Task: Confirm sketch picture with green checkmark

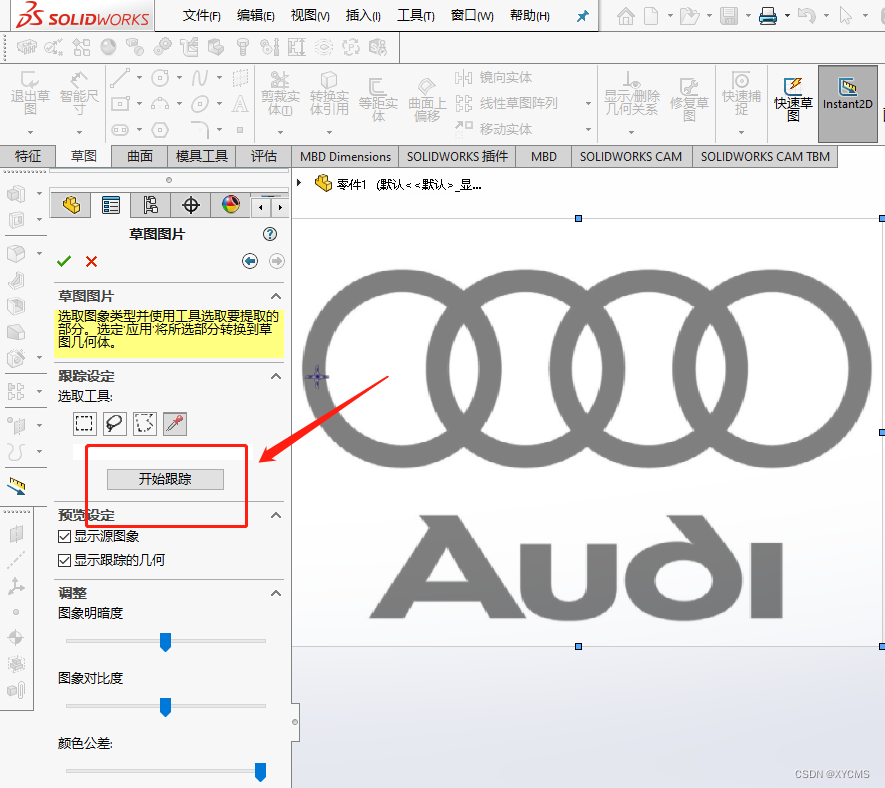Action: point(64,261)
